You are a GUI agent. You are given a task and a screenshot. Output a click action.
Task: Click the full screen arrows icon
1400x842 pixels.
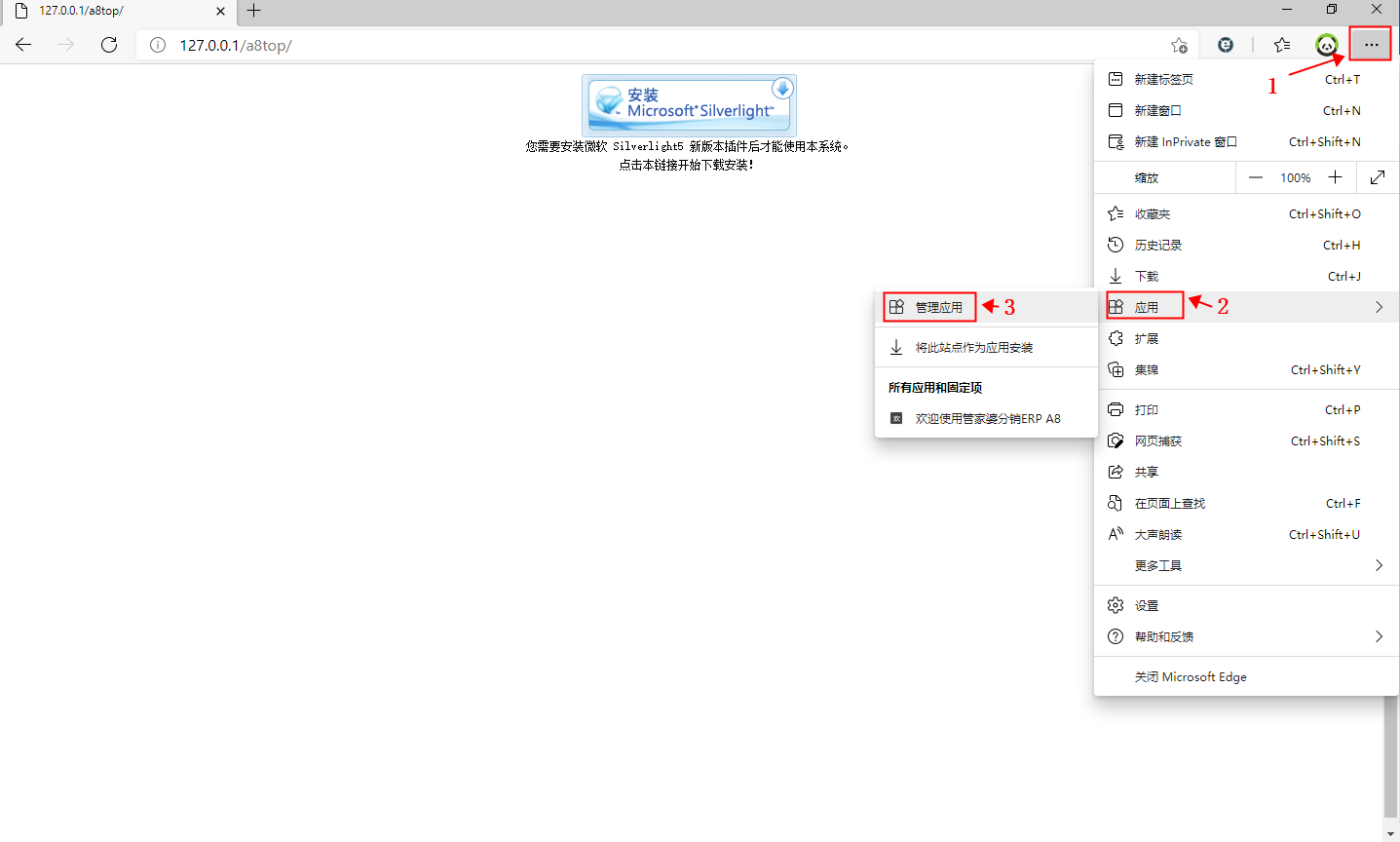tap(1378, 177)
